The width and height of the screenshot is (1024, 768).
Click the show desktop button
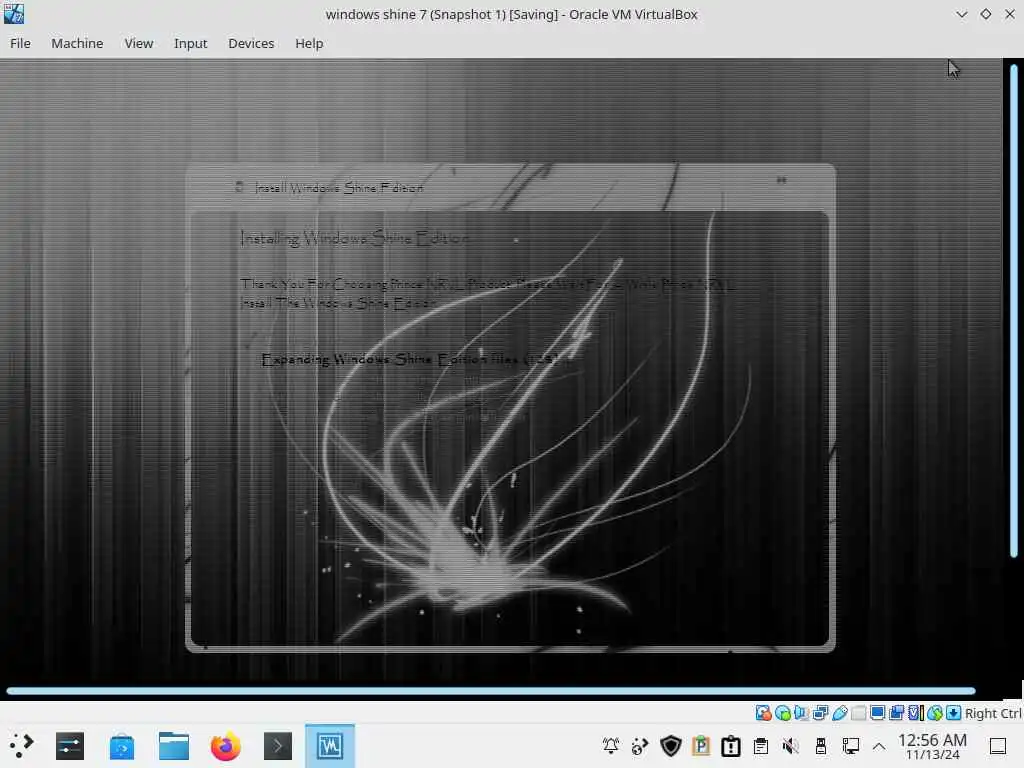(998, 746)
